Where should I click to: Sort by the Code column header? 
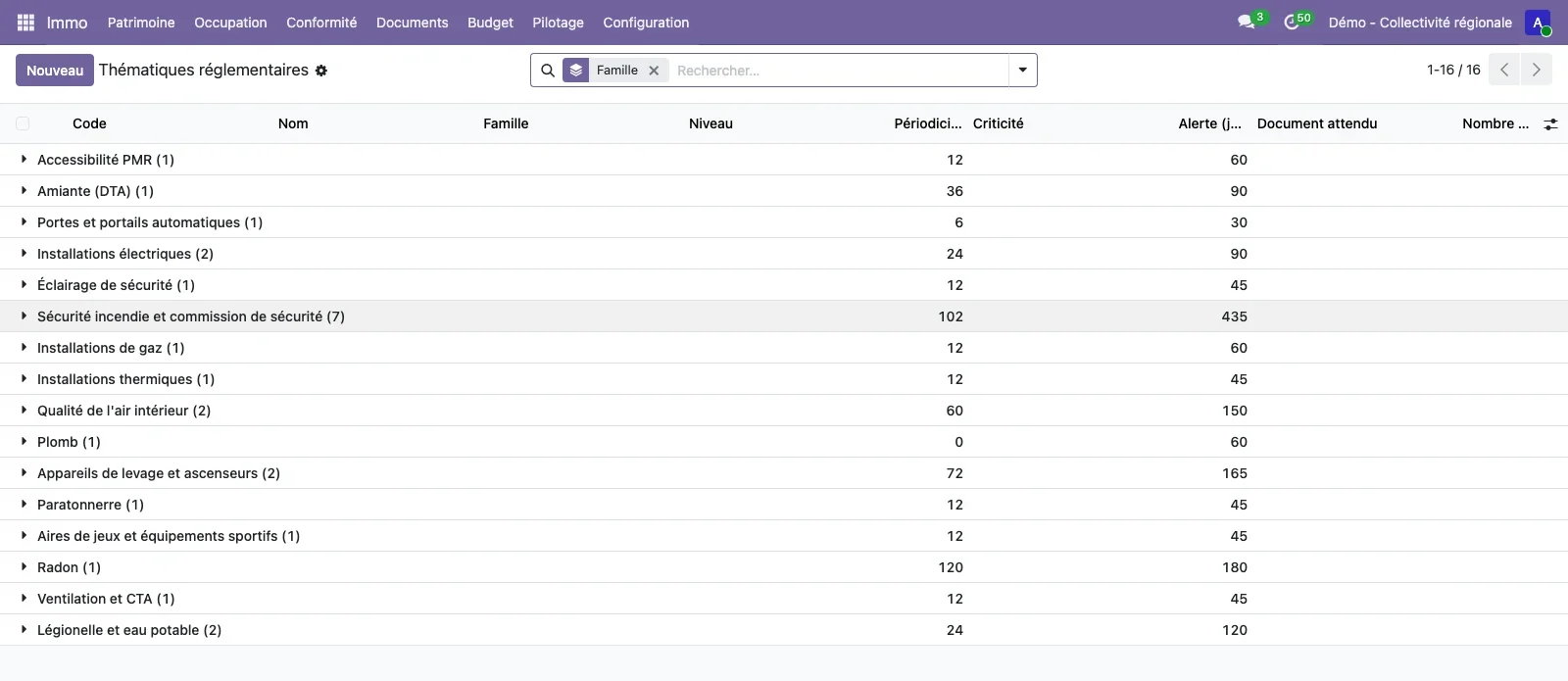pos(89,123)
